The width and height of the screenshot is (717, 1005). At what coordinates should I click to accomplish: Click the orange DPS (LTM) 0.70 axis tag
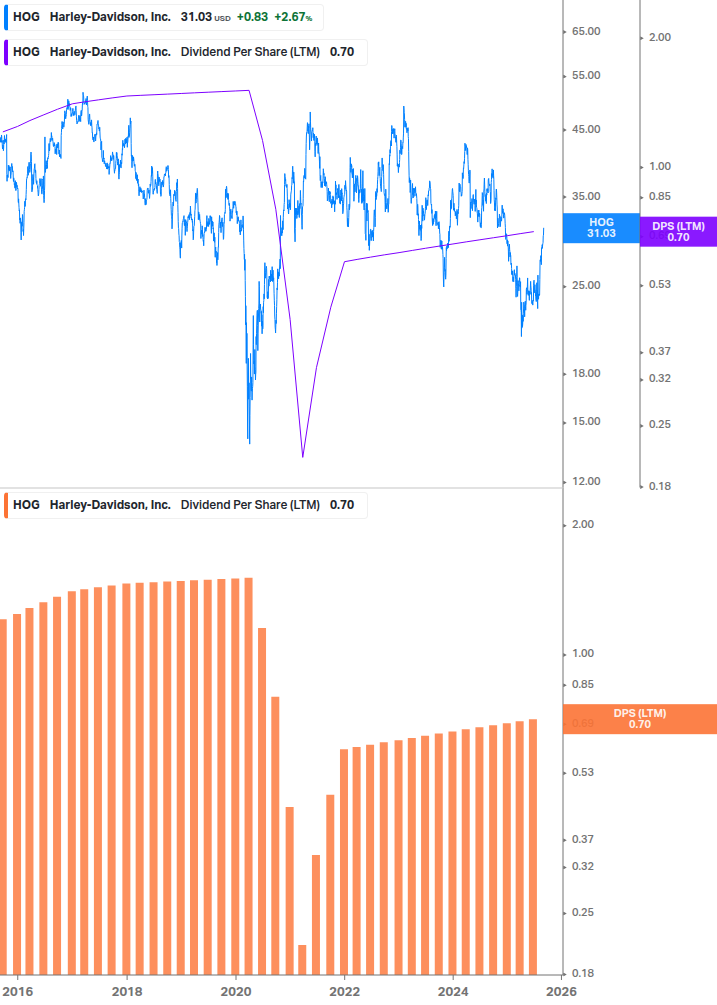(640, 718)
